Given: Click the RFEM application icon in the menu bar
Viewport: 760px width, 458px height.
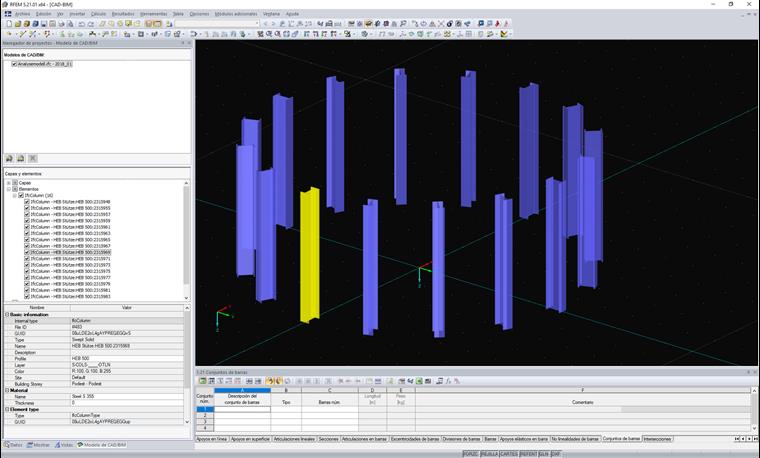Looking at the screenshot, I should click(x=8, y=14).
